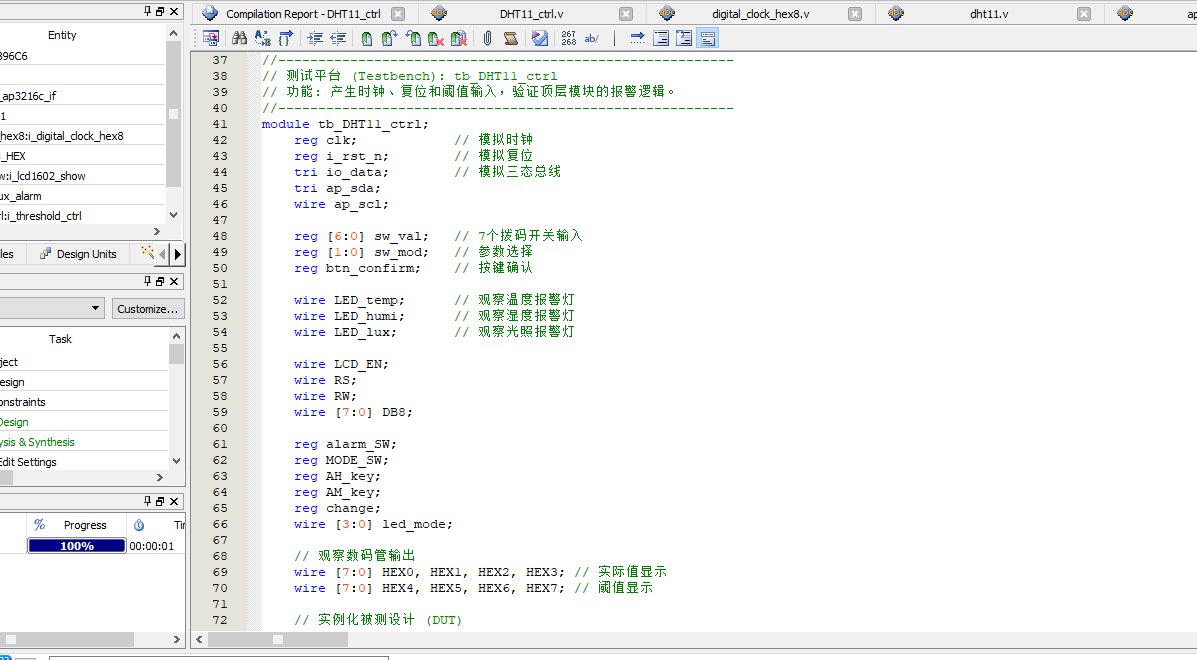Select the _ap3216c_if entity row
Image resolution: width=1197 pixels, height=660 pixels.
point(82,95)
